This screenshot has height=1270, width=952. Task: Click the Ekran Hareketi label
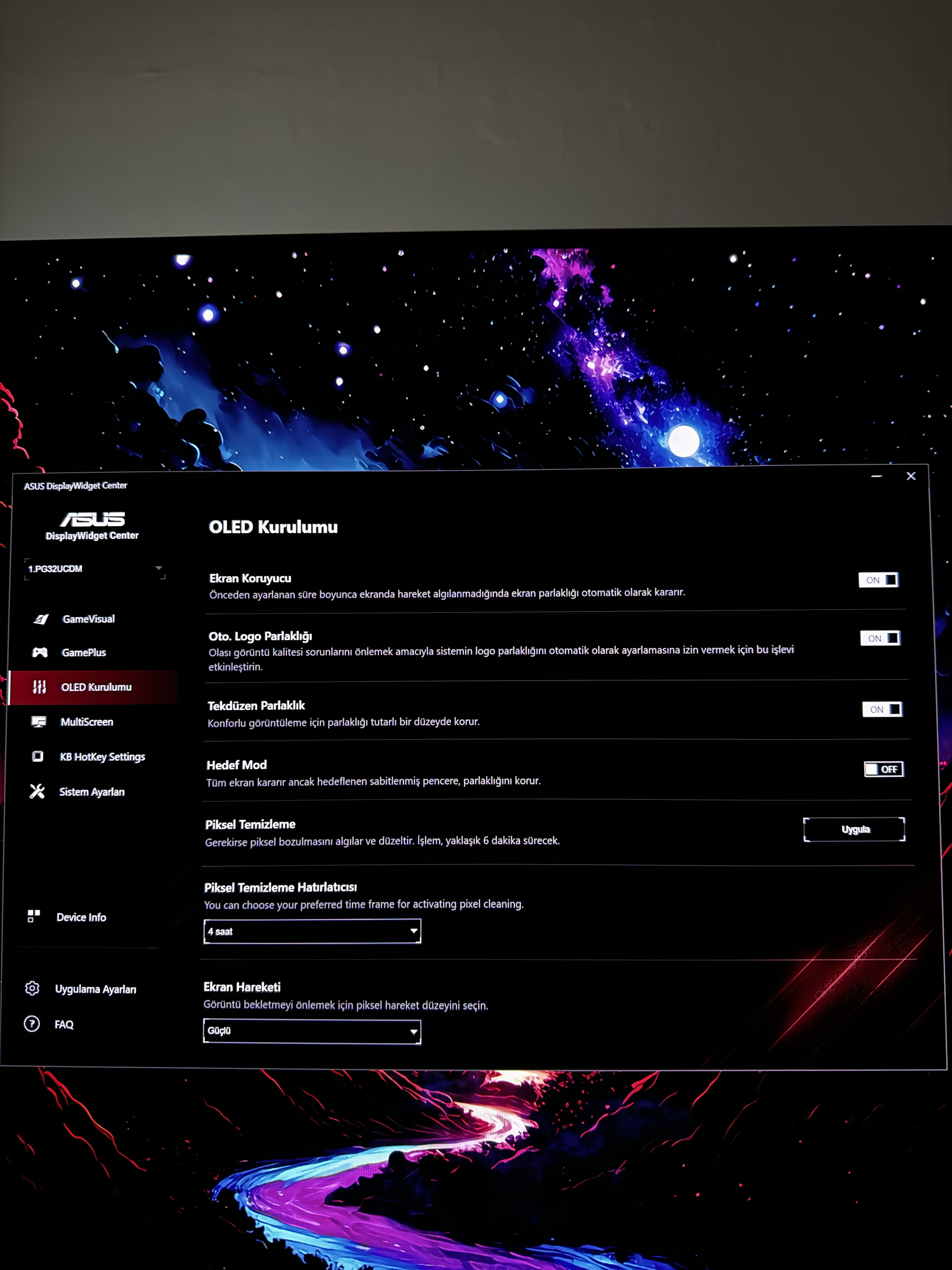tap(242, 987)
